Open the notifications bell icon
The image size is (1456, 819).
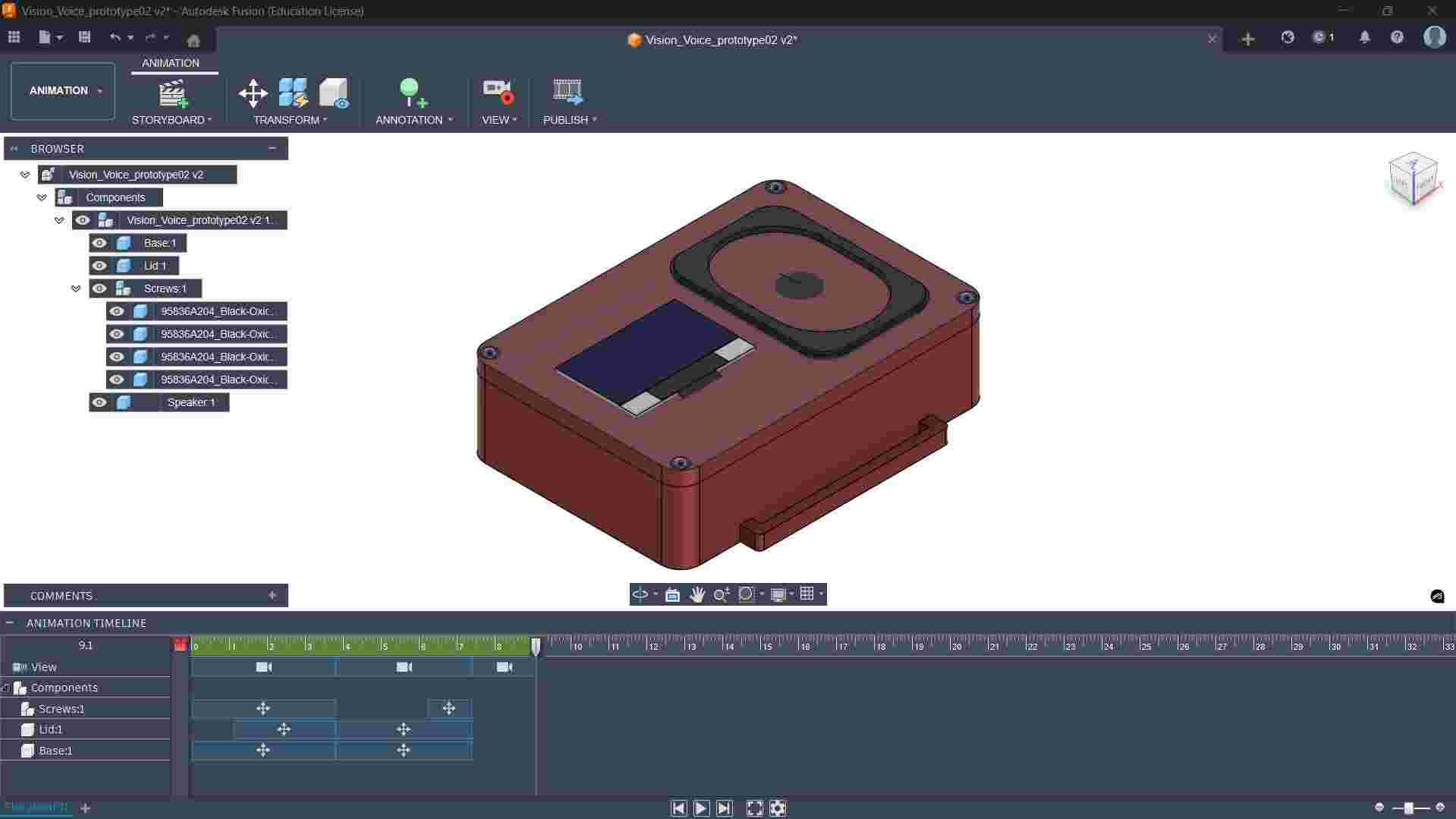(x=1365, y=37)
